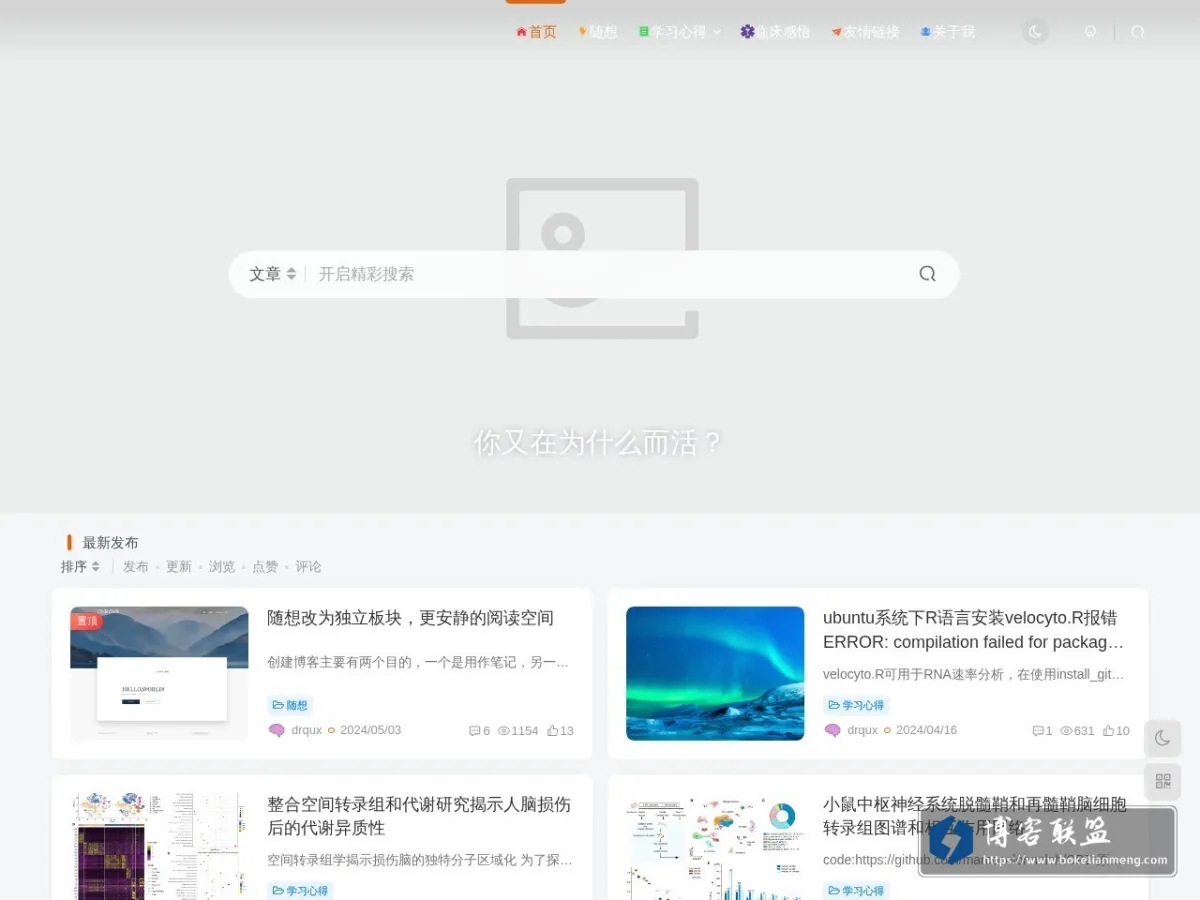Click the comment count icon showing 1
1200x900 pixels.
point(1038,731)
